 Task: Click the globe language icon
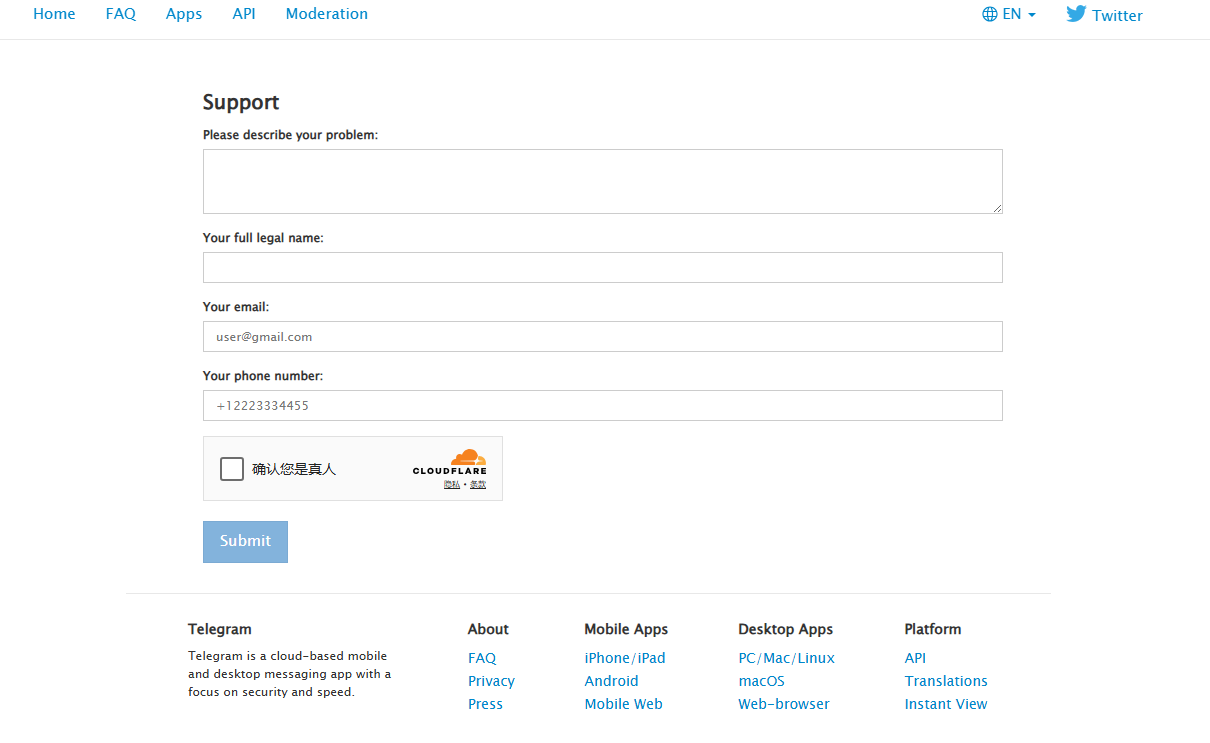990,14
